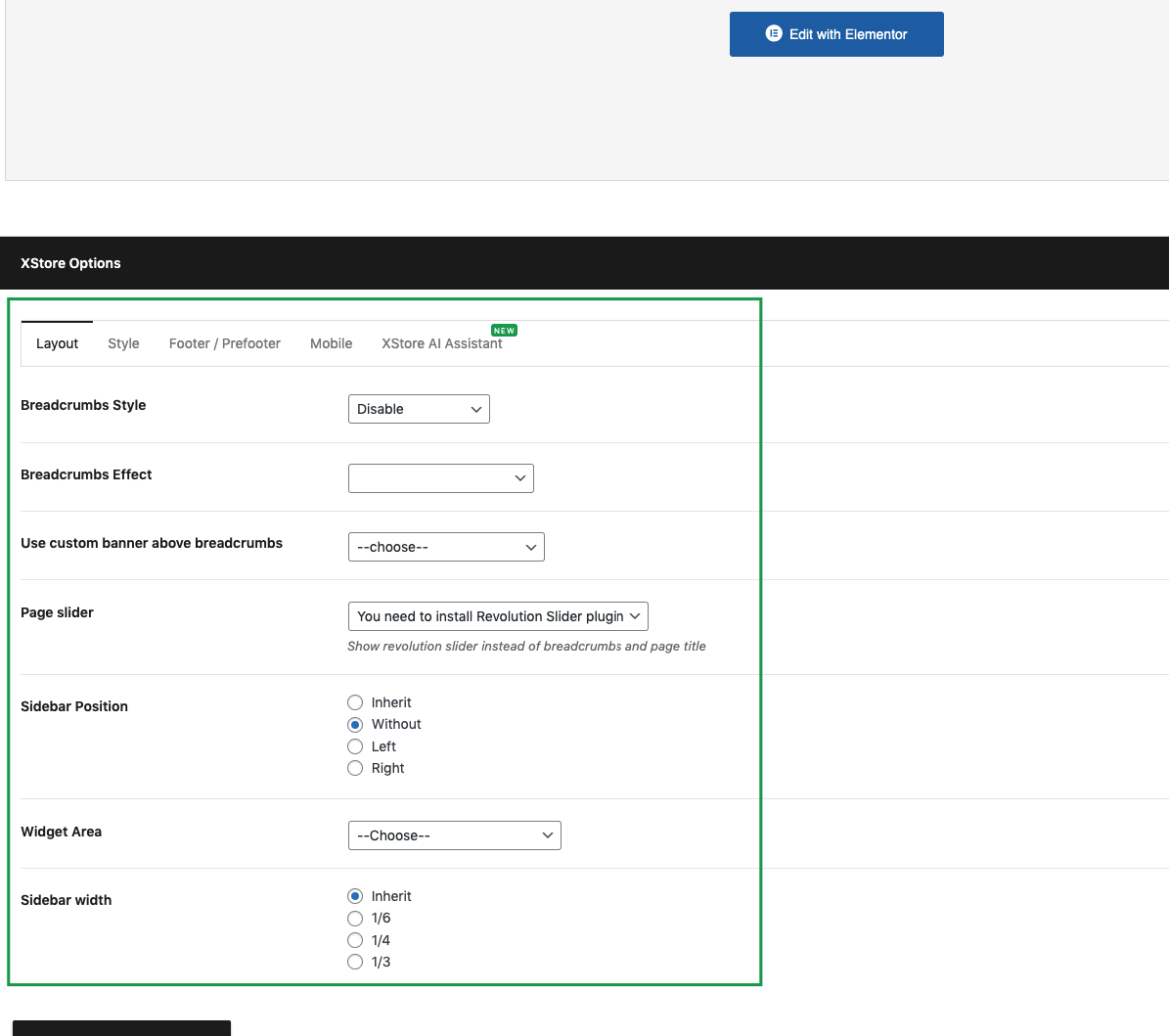The height and width of the screenshot is (1036, 1169).
Task: Select Inherit for Sidebar width
Action: [x=355, y=897]
